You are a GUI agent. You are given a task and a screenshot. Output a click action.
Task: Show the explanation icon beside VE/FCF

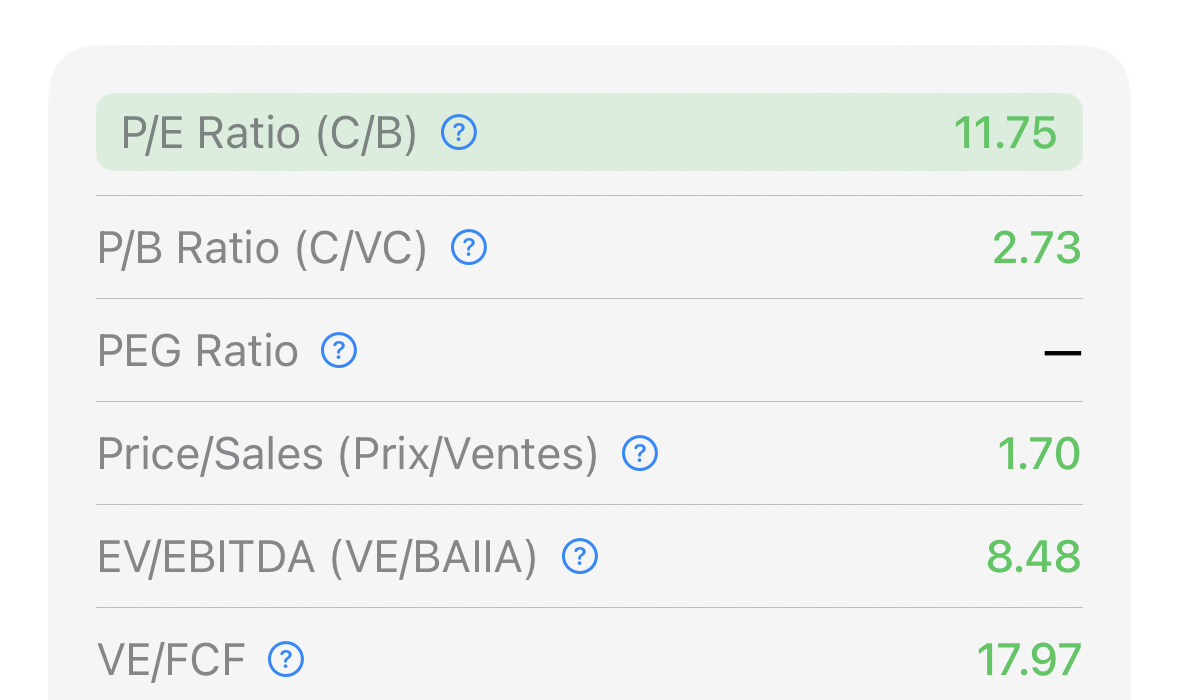[286, 659]
